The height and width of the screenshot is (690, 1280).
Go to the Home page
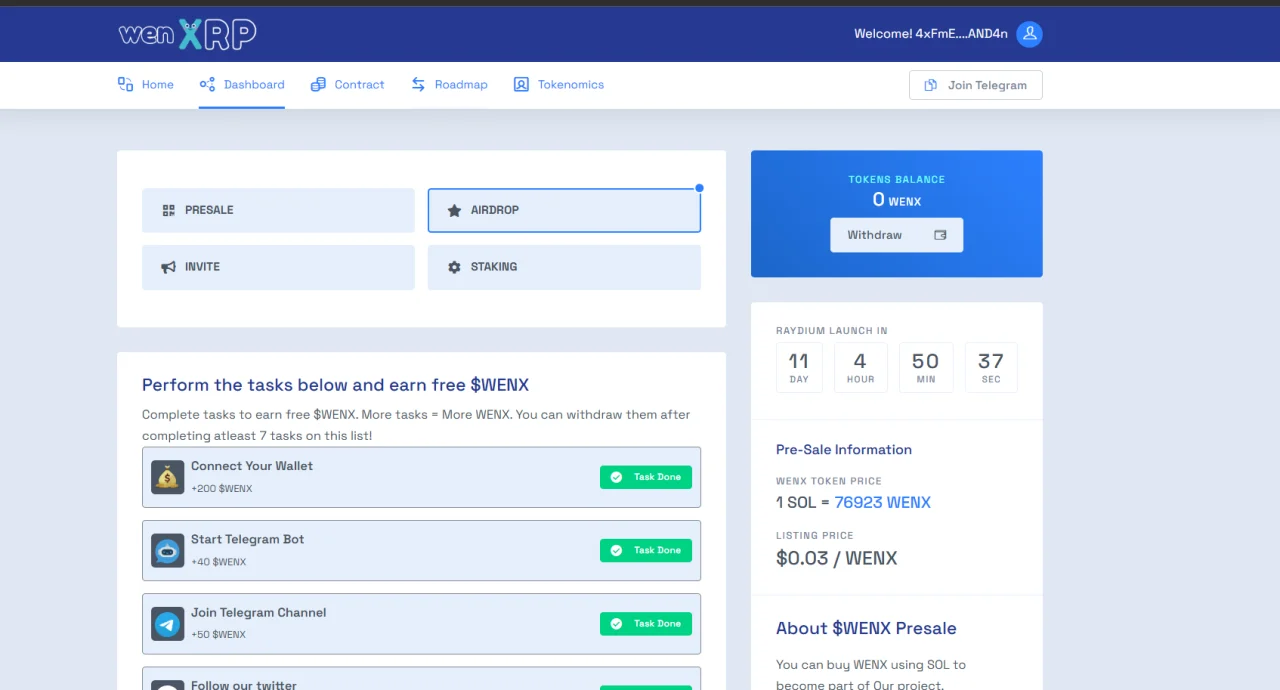[x=146, y=84]
